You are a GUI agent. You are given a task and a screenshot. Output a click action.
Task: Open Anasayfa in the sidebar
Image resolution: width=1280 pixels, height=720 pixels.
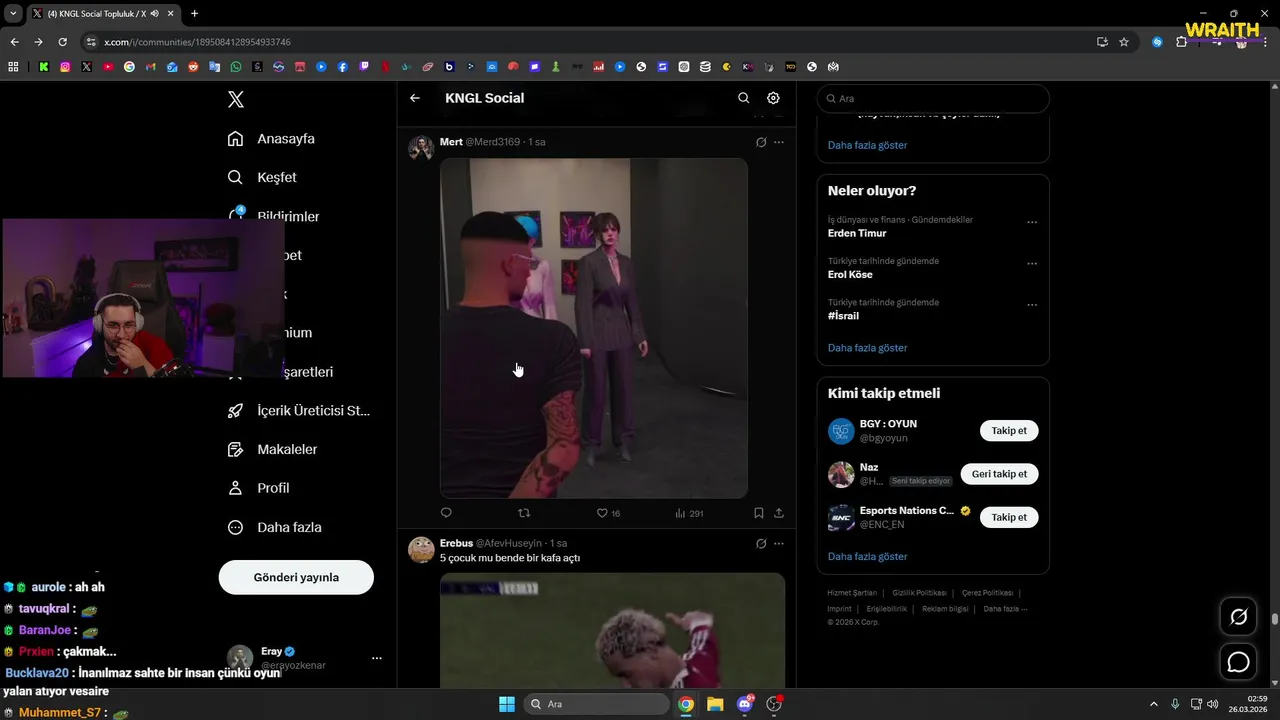click(x=271, y=139)
